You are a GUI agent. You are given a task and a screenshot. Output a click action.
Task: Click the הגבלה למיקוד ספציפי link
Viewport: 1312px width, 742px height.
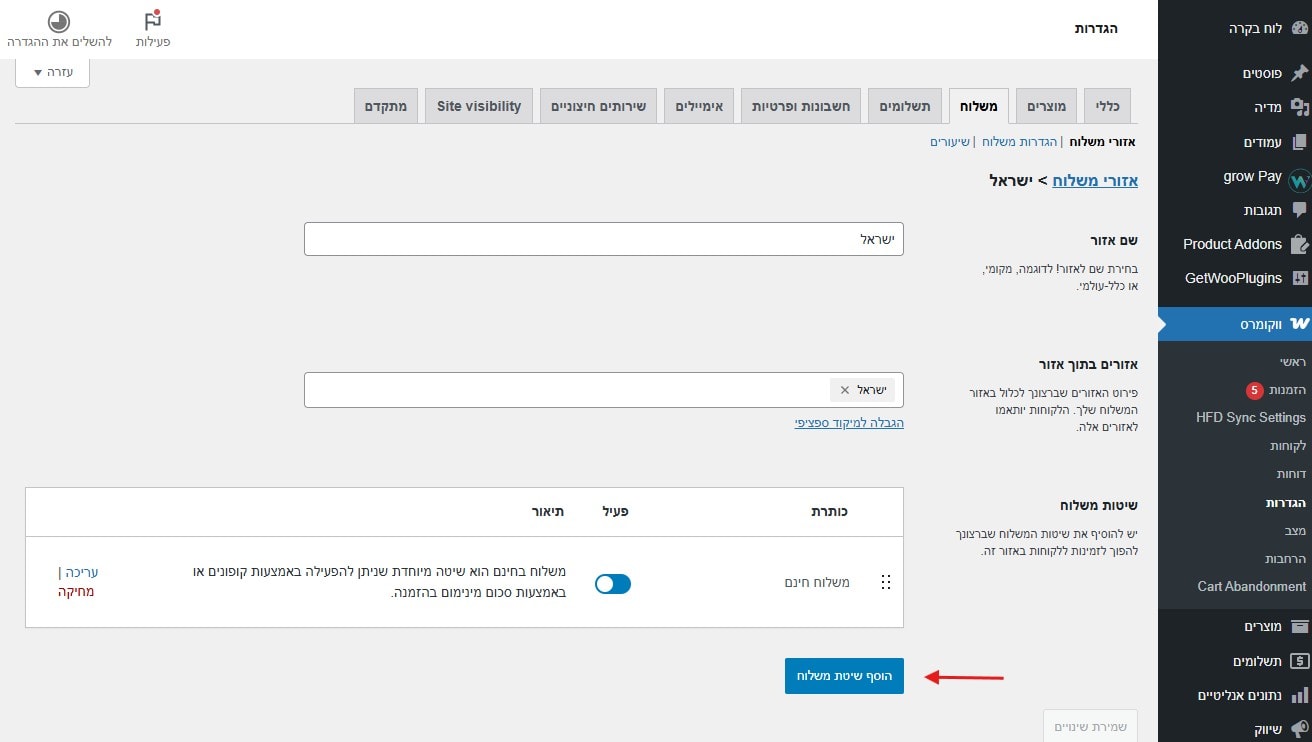tap(849, 423)
